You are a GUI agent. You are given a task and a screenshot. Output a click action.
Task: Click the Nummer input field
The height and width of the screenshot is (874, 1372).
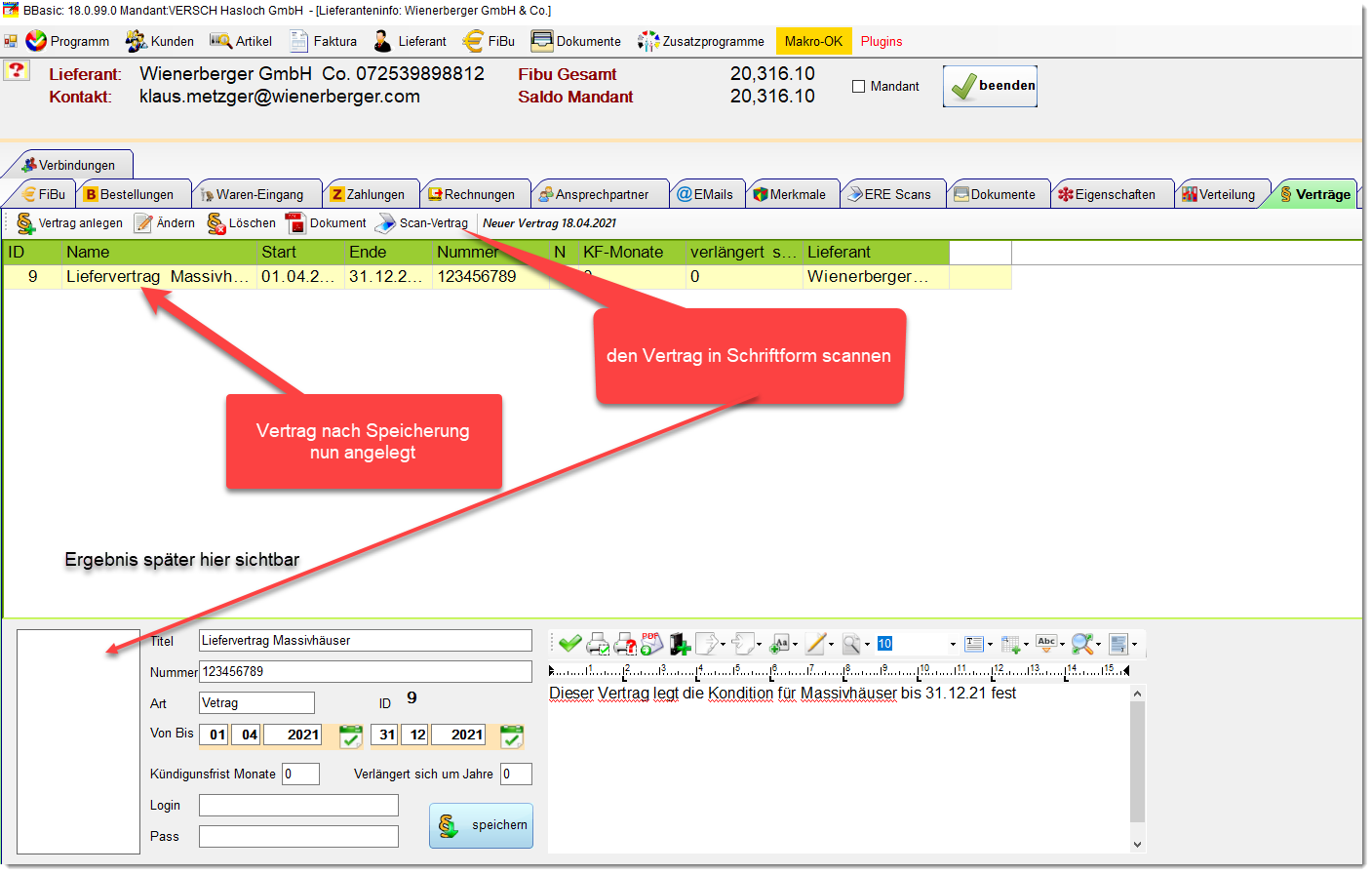click(x=366, y=672)
